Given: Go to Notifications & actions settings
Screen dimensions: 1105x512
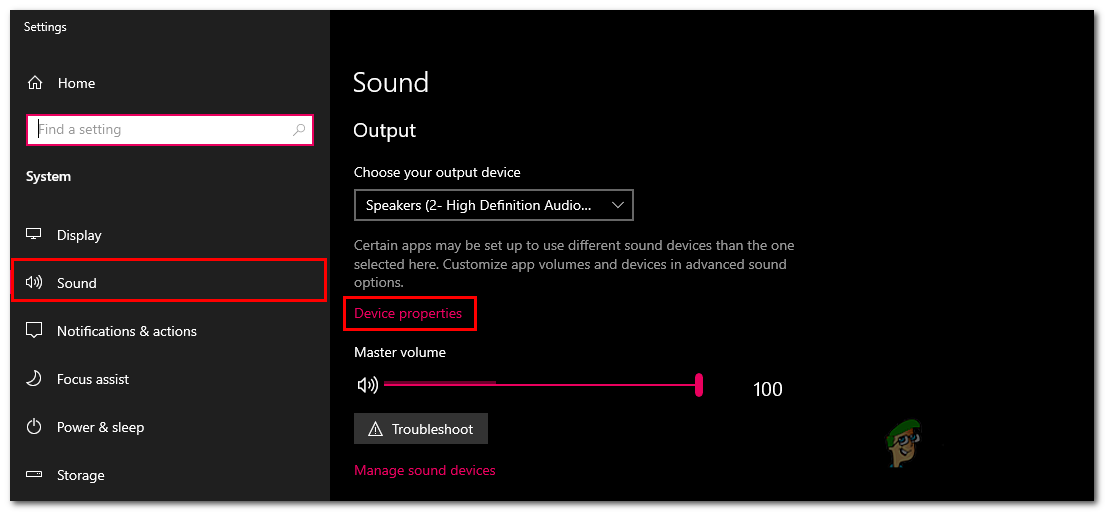Looking at the screenshot, I should tap(126, 331).
